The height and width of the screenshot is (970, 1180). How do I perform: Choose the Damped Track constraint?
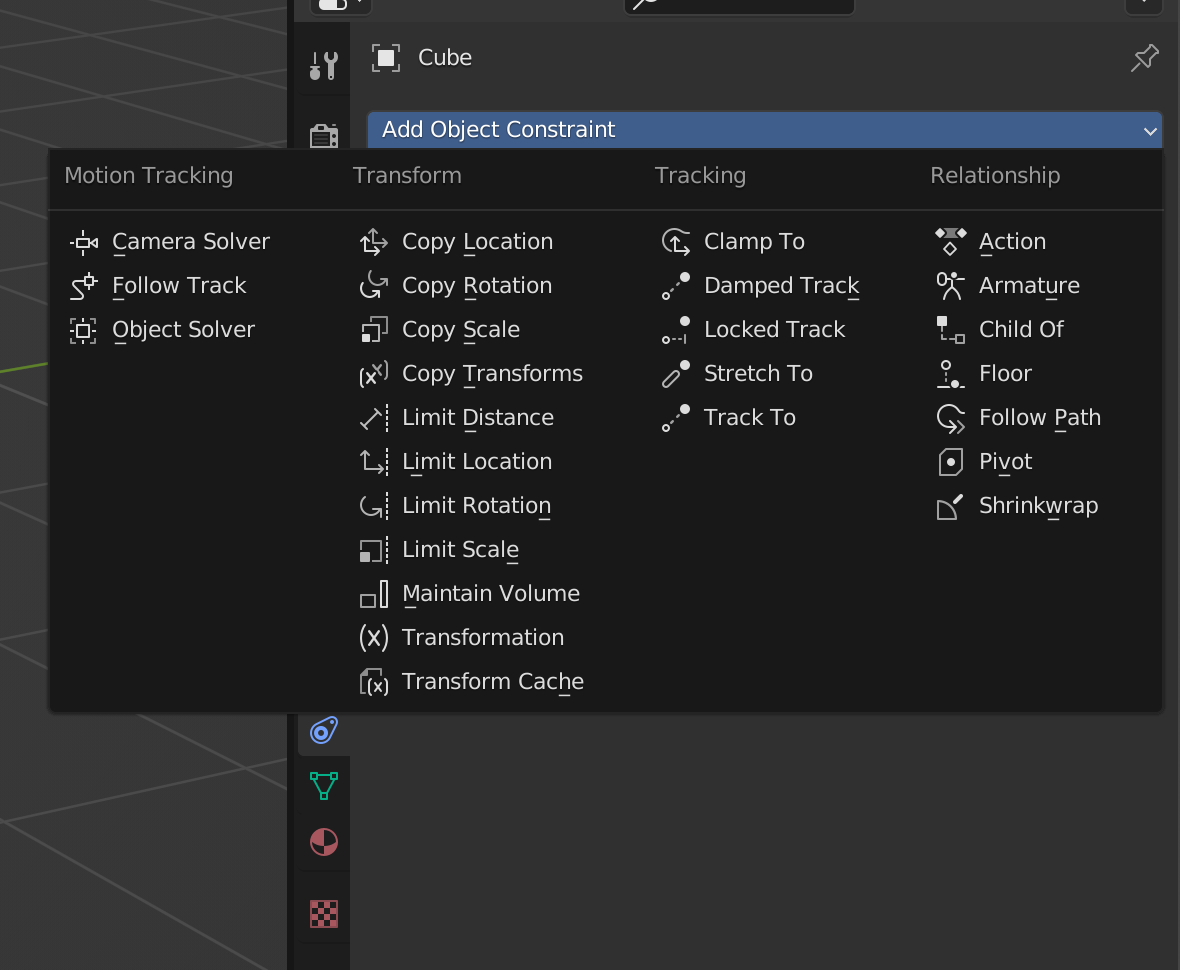[781, 286]
